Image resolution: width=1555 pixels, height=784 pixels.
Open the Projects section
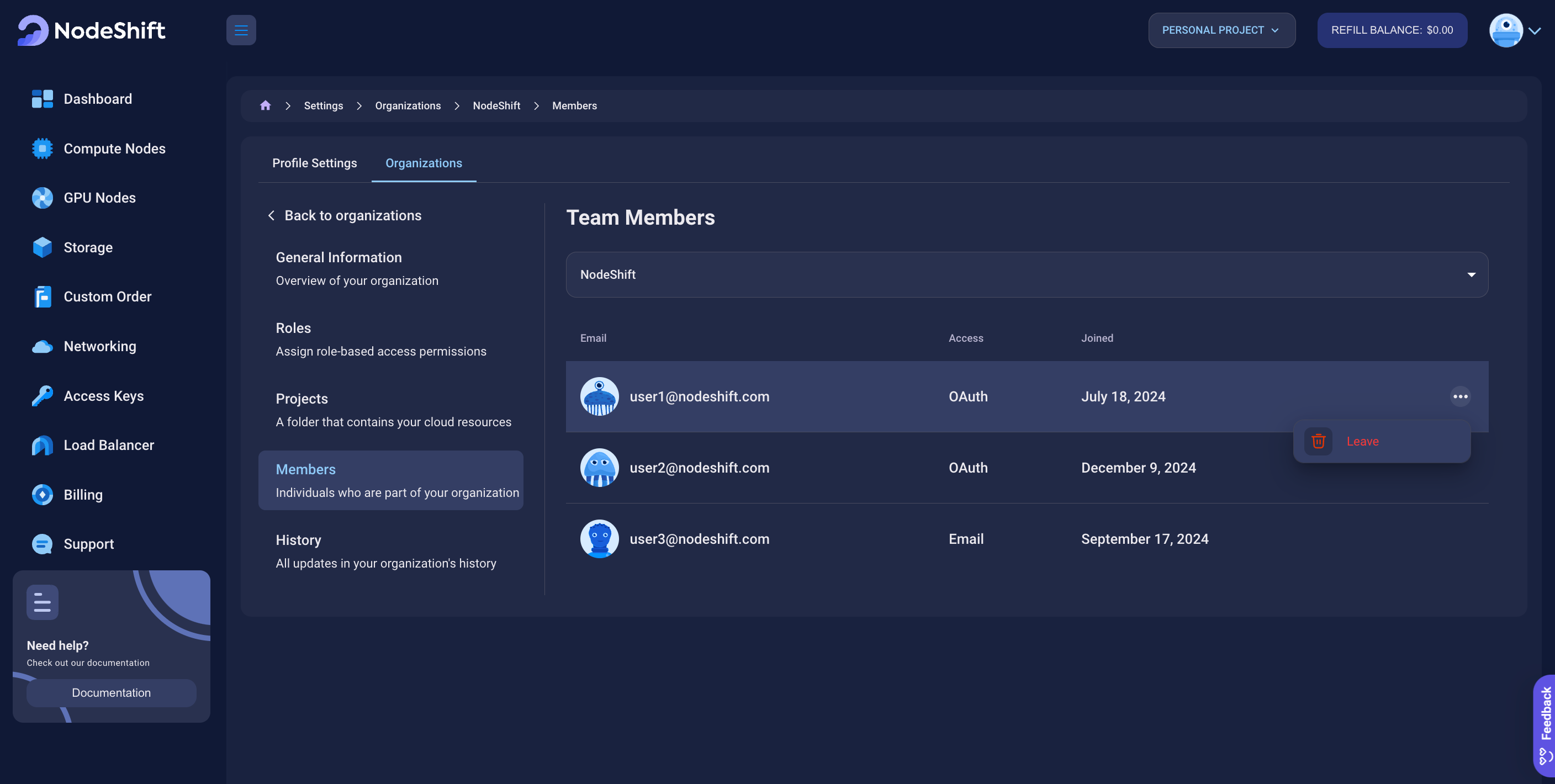391,410
